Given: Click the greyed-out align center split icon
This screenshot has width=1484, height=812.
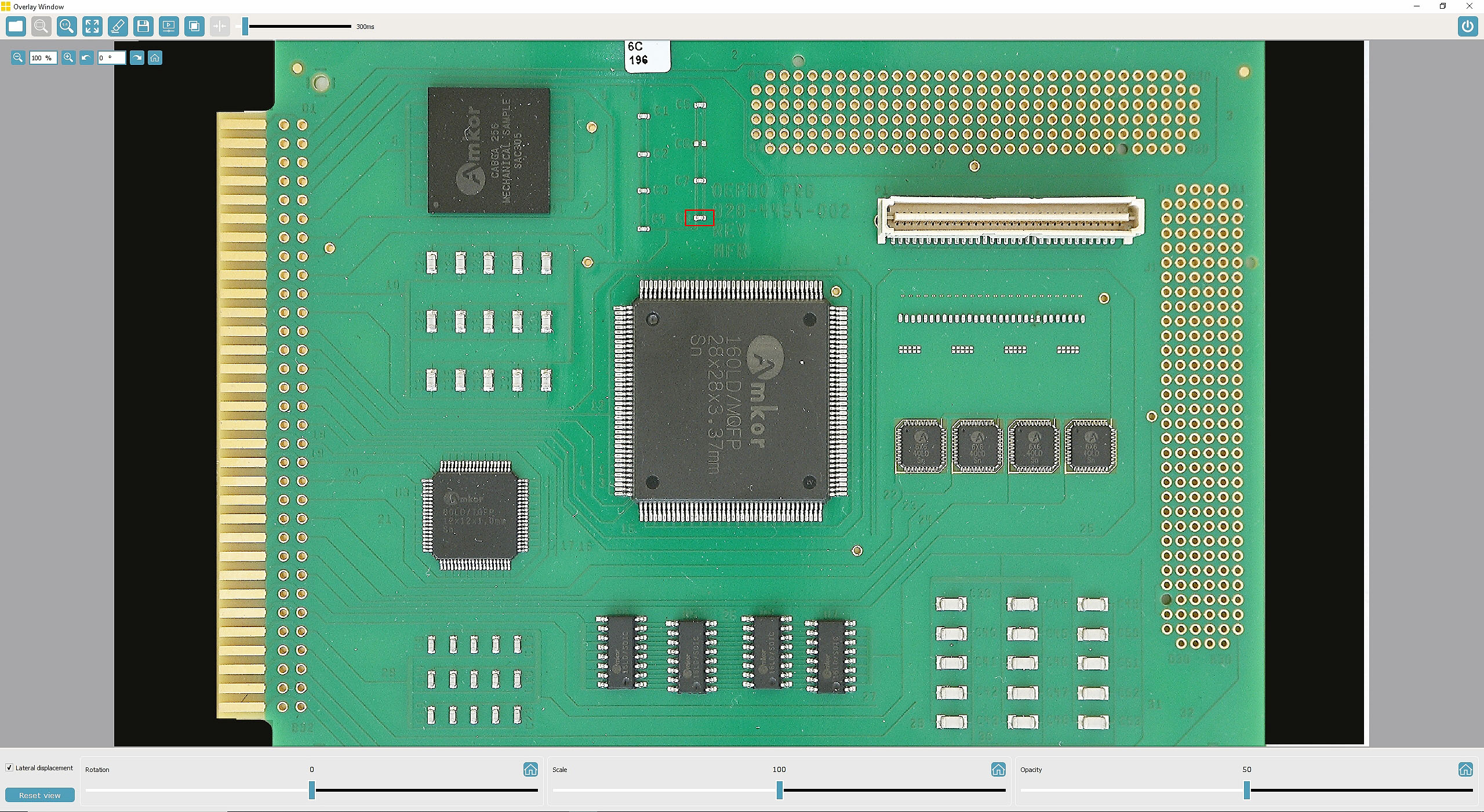Looking at the screenshot, I should [220, 26].
